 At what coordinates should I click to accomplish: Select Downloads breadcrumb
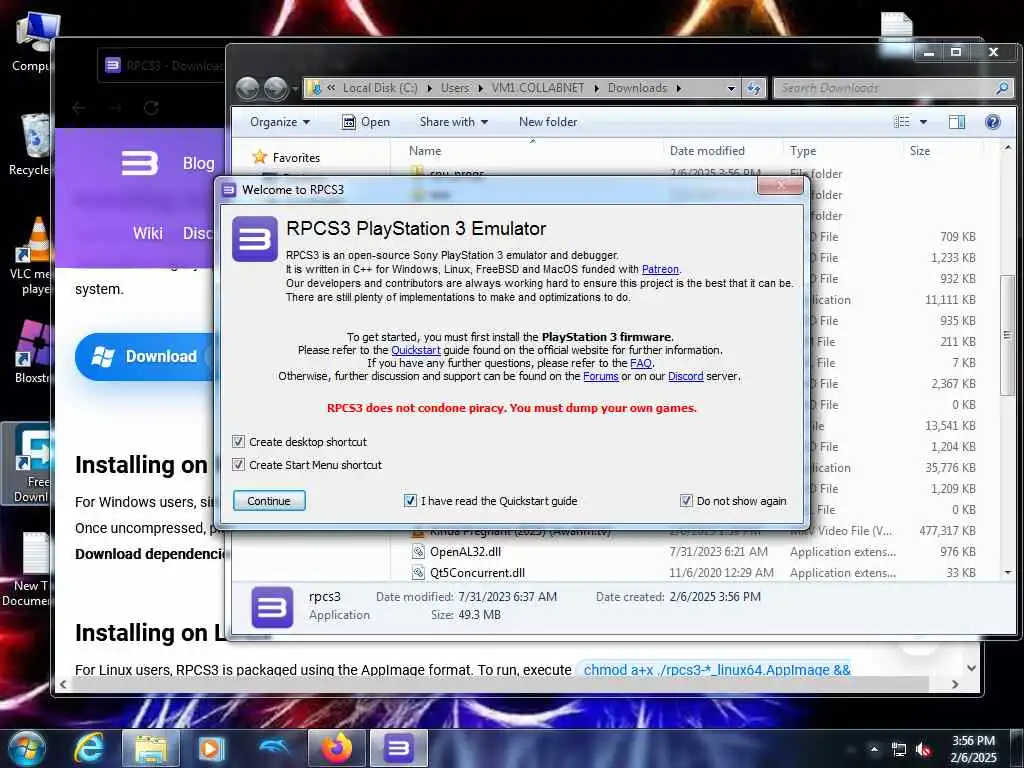(x=637, y=88)
